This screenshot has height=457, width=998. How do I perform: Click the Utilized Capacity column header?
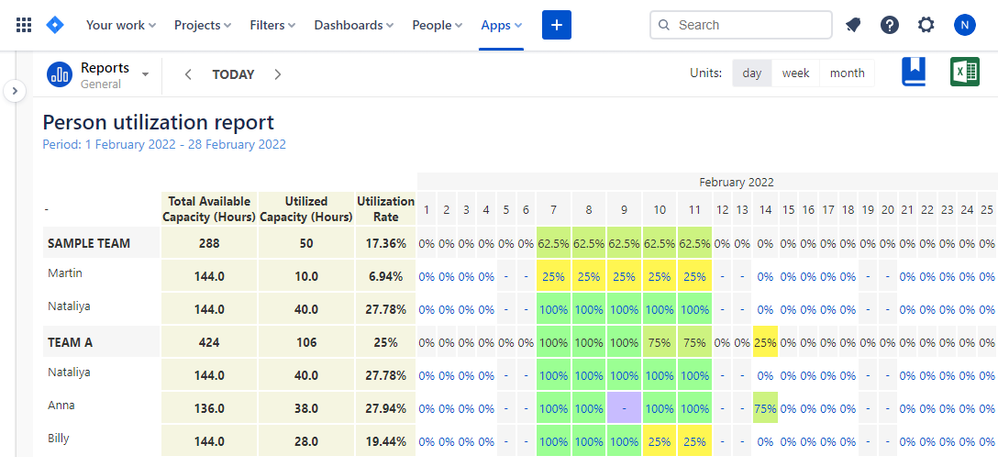point(306,209)
